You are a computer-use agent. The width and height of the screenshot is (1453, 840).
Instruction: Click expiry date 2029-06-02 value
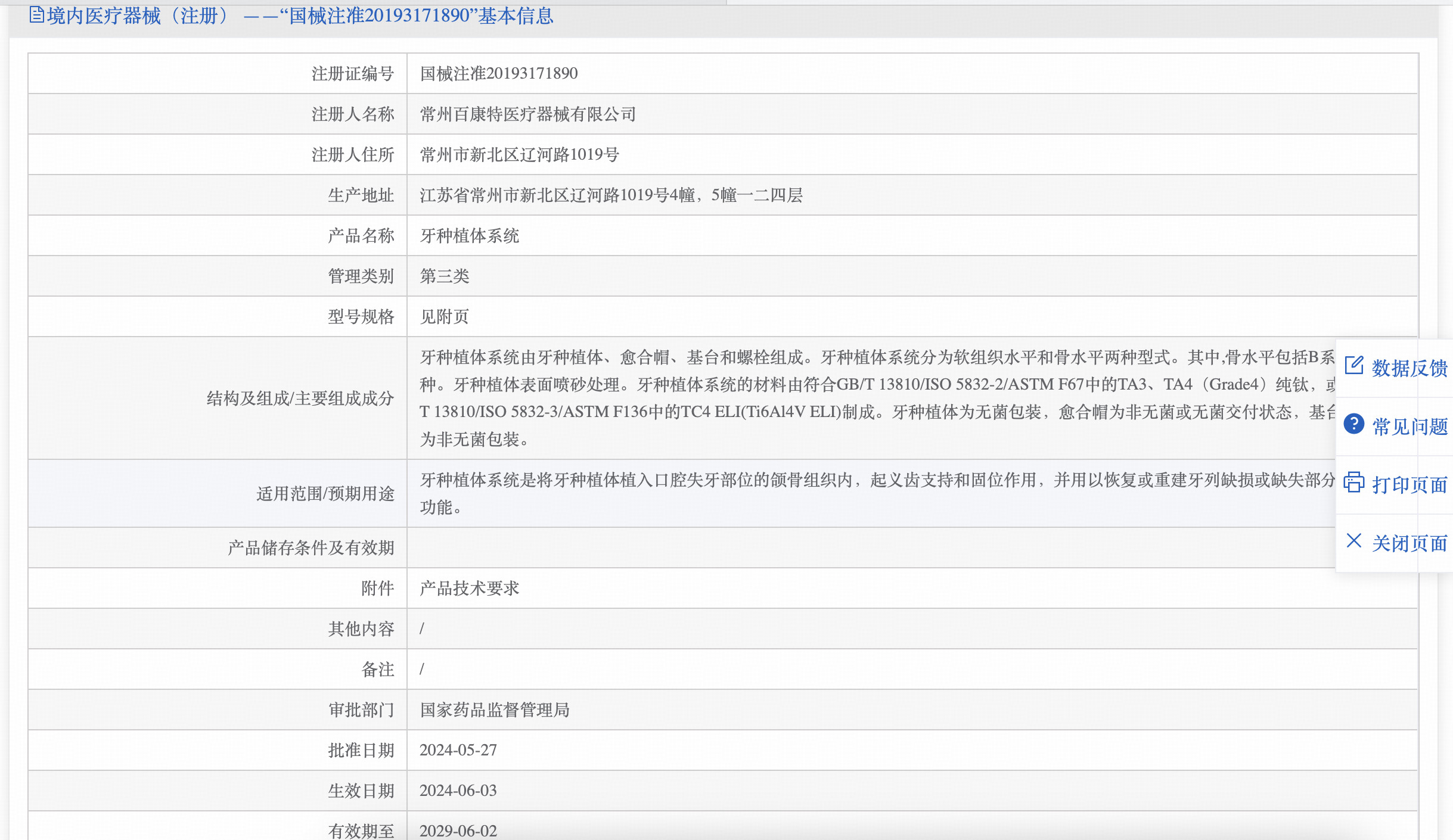[458, 830]
